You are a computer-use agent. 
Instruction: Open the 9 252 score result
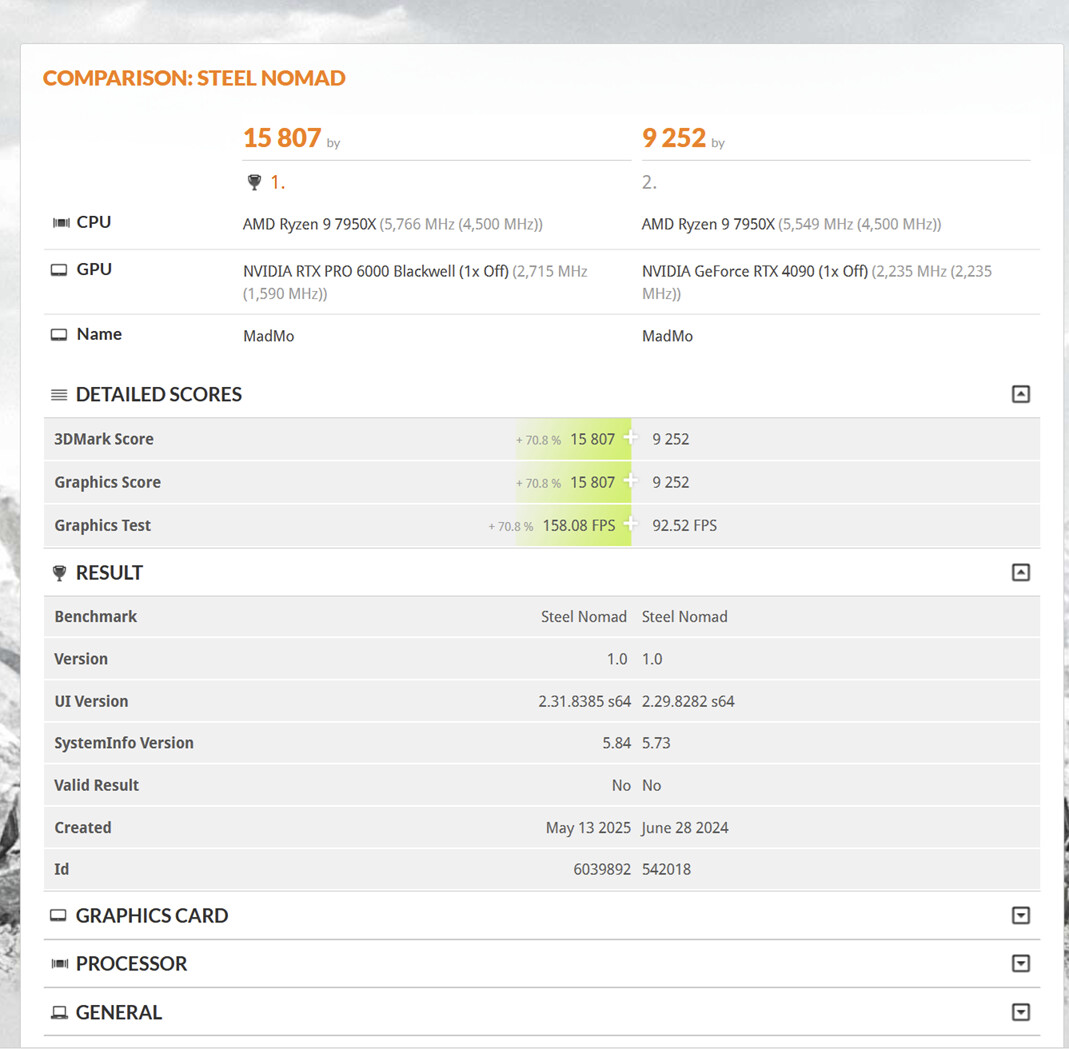click(674, 138)
